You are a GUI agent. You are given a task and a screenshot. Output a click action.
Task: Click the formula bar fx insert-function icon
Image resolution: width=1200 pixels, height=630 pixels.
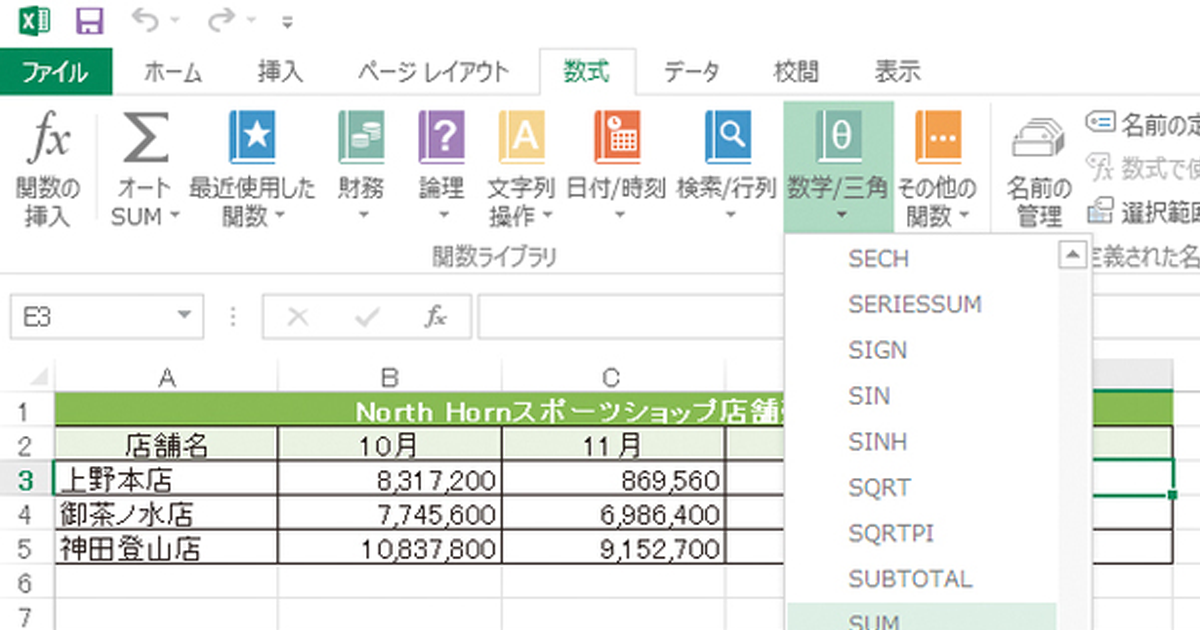tap(435, 317)
